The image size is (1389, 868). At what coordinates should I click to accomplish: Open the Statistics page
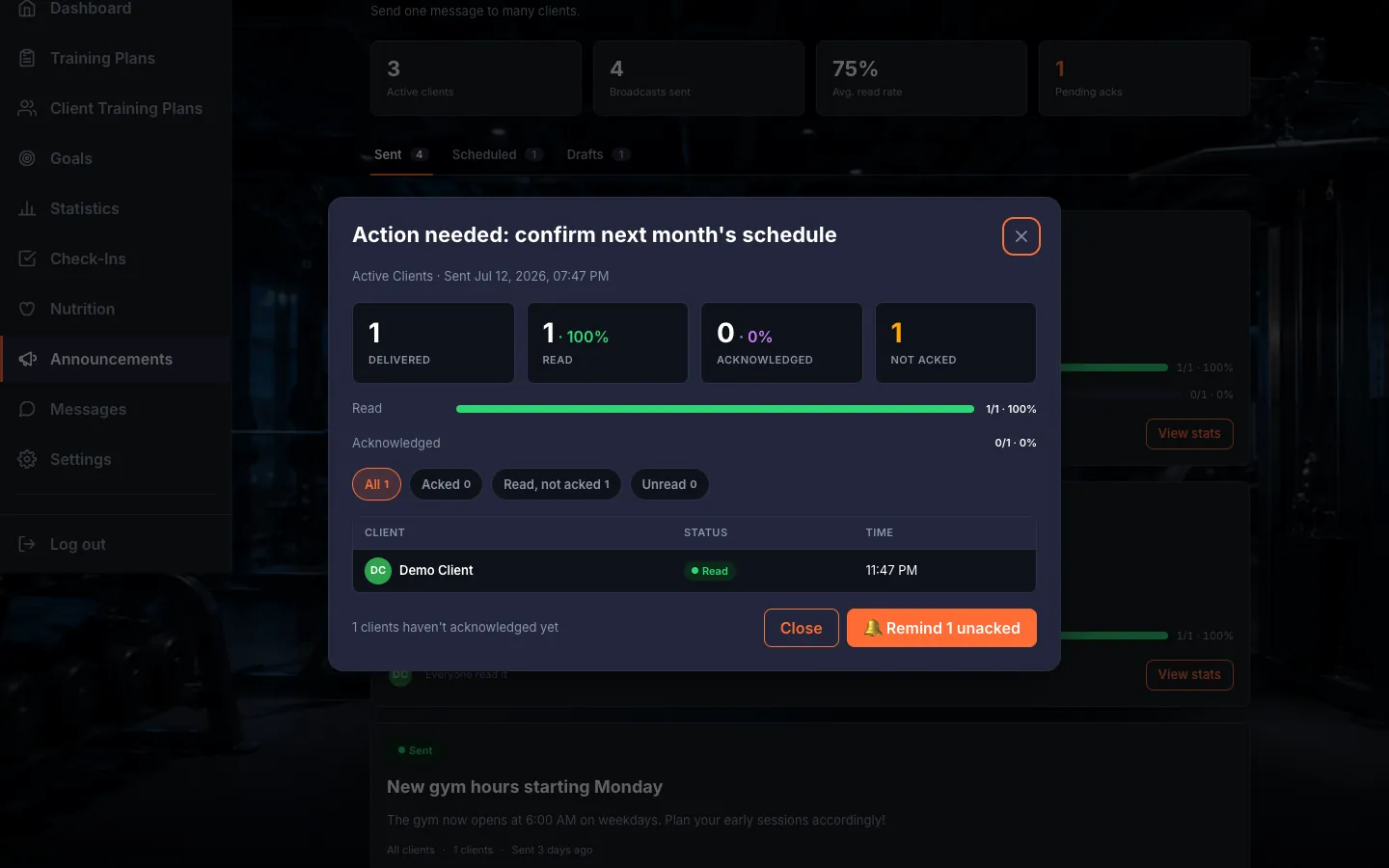coord(116,208)
